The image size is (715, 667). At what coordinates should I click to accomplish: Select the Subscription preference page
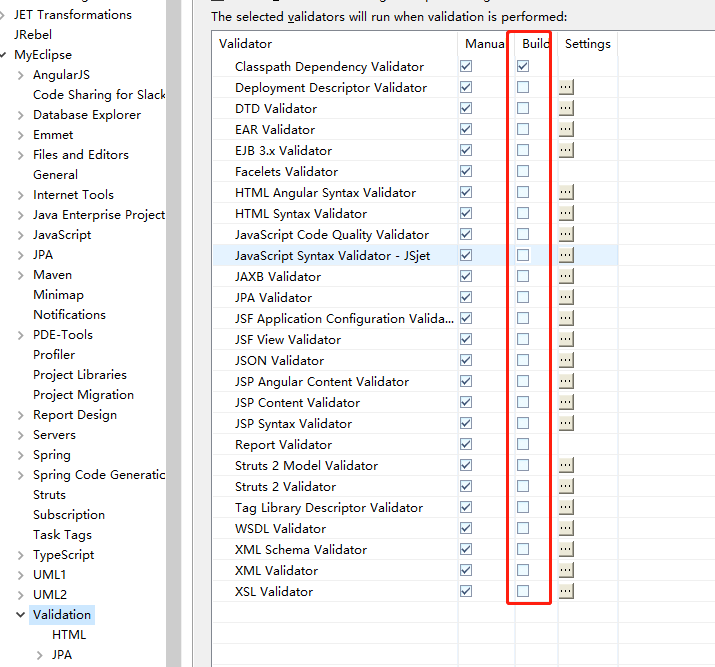(x=69, y=515)
